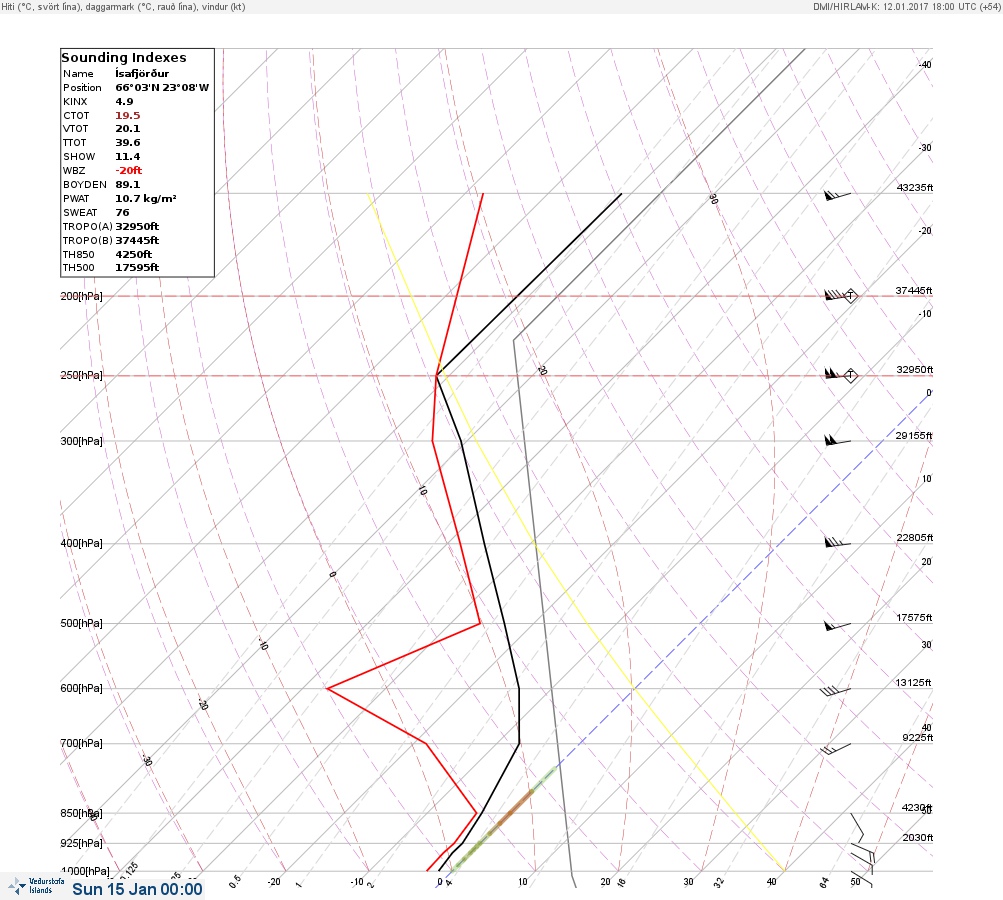Click the Sun 15 Jan 00:00 timestamp
This screenshot has height=900, width=1003.
click(138, 889)
